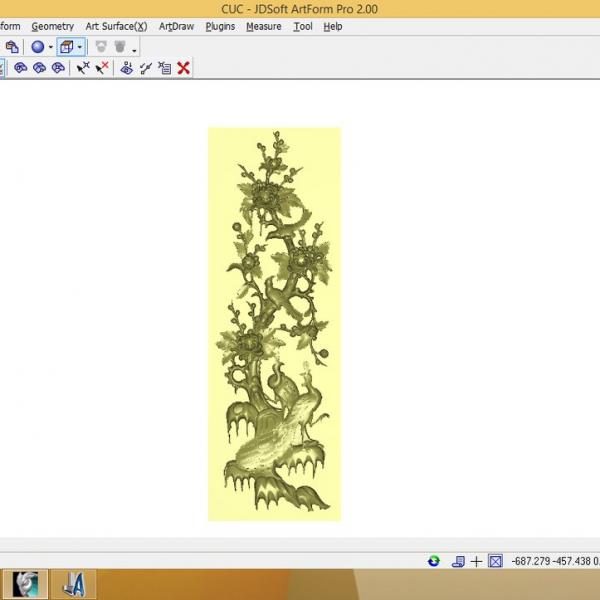The image size is (600, 600).
Task: Click the third blue surface shape icon
Action: tap(58, 68)
